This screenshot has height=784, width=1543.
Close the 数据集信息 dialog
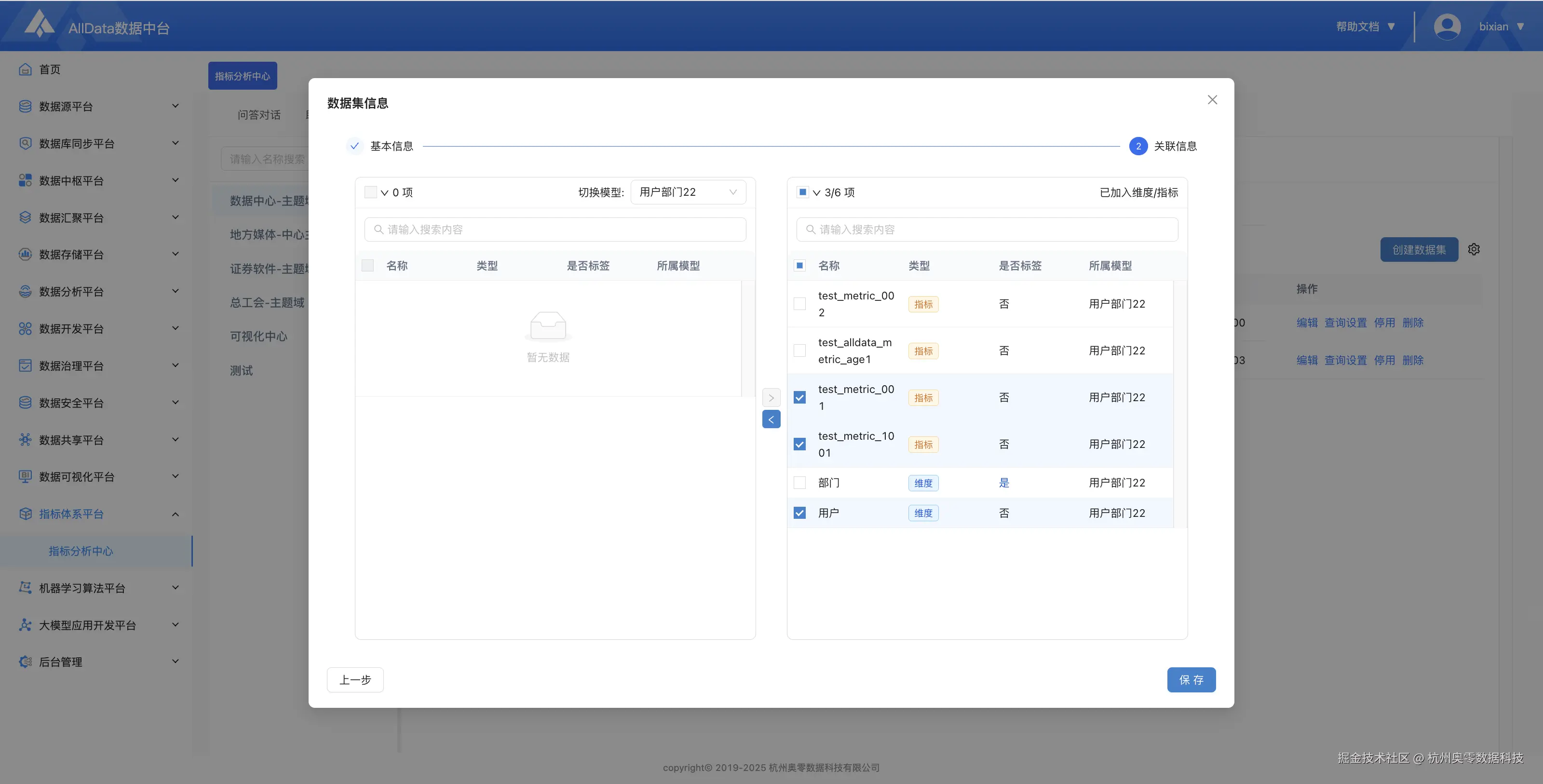[x=1212, y=100]
